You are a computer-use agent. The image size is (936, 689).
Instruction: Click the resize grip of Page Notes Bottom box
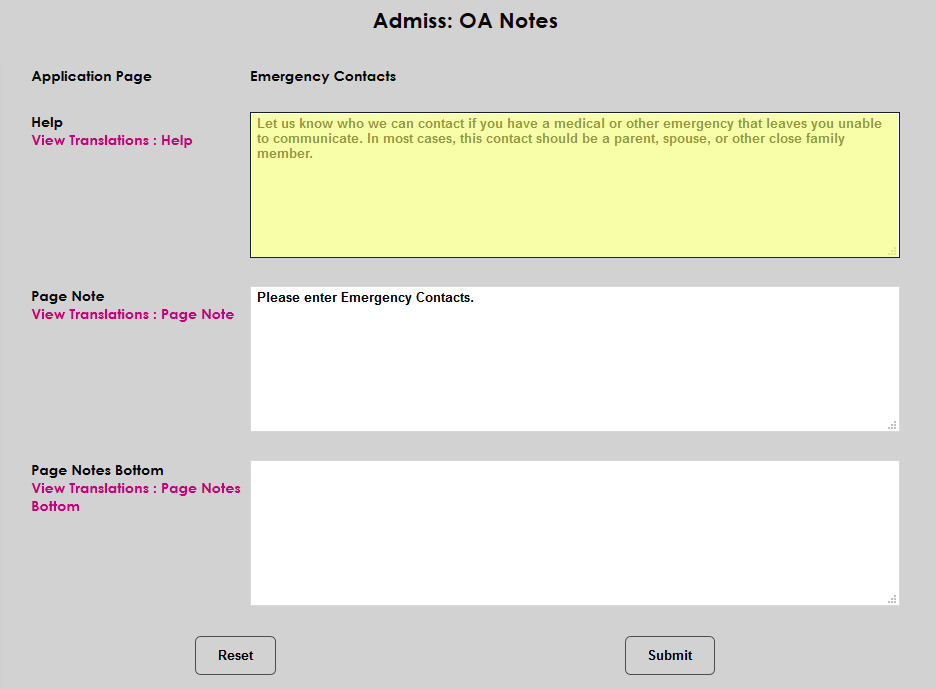point(892,598)
